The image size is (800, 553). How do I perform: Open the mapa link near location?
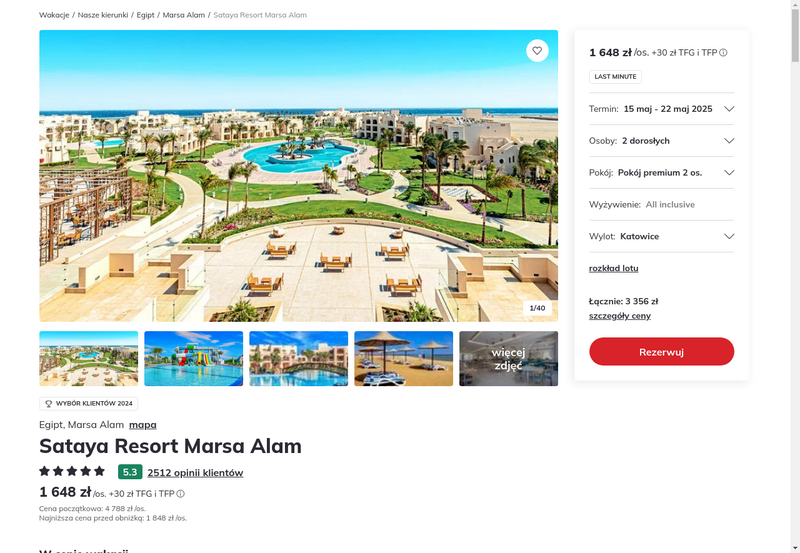tap(143, 425)
